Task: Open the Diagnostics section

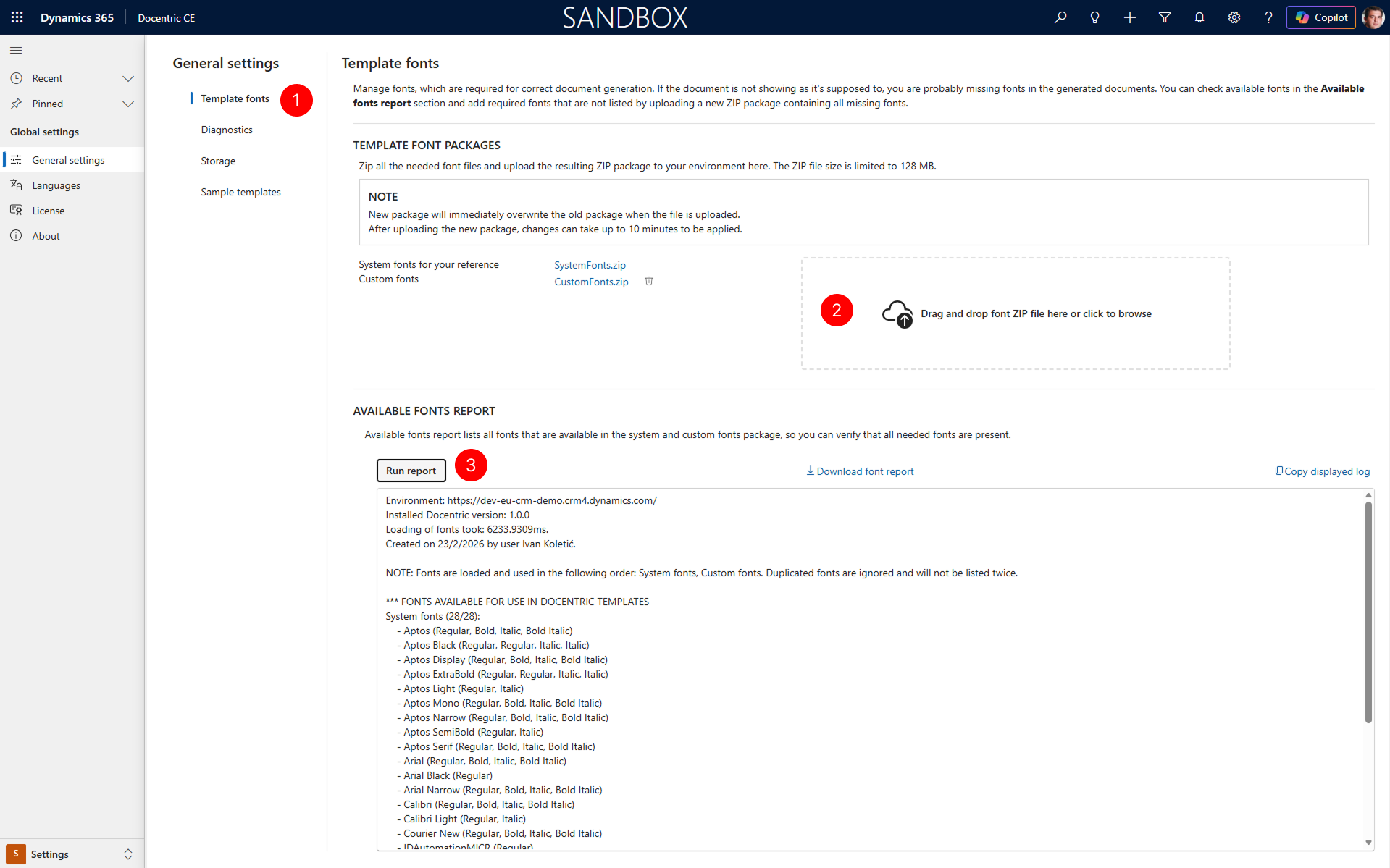Action: pyautogui.click(x=227, y=130)
